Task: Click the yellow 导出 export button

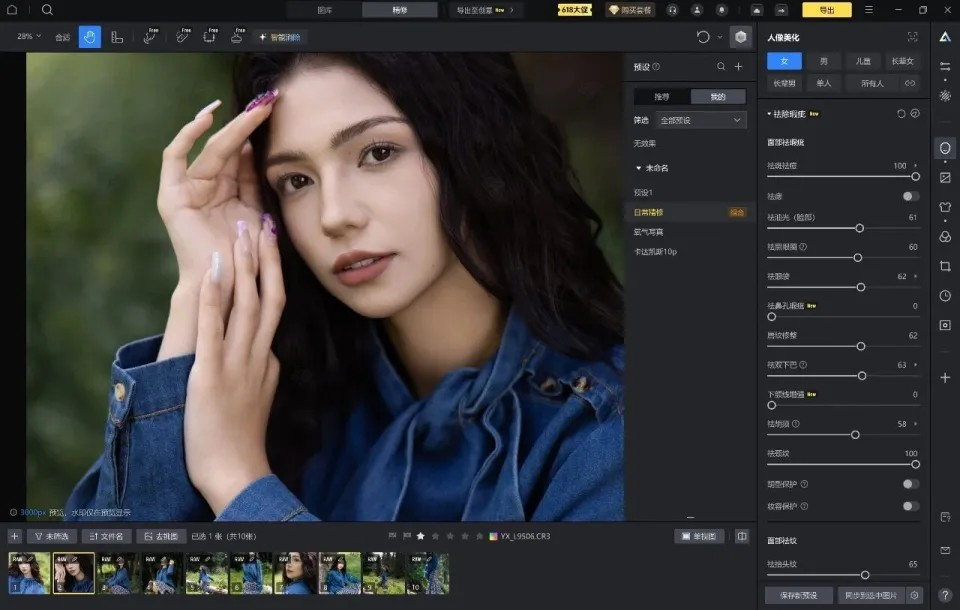Action: click(827, 10)
